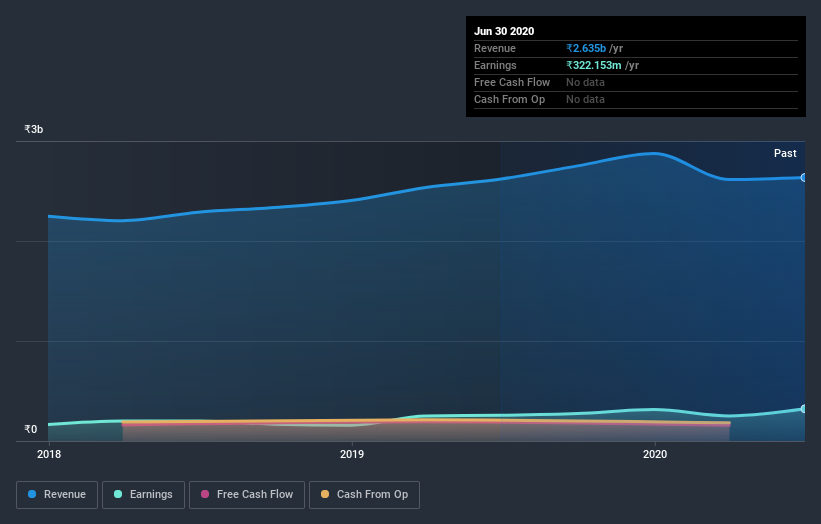Click the orange Cash From Op dot
This screenshot has width=821, height=524.
tap(325, 494)
